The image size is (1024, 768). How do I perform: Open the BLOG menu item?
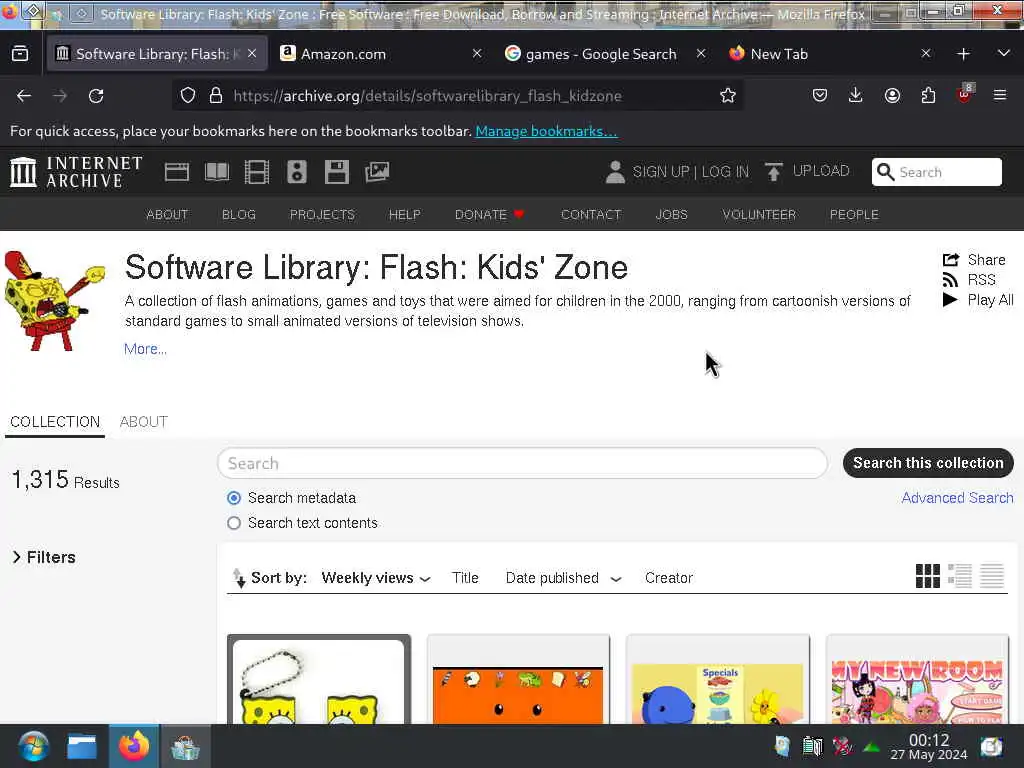[x=238, y=215]
